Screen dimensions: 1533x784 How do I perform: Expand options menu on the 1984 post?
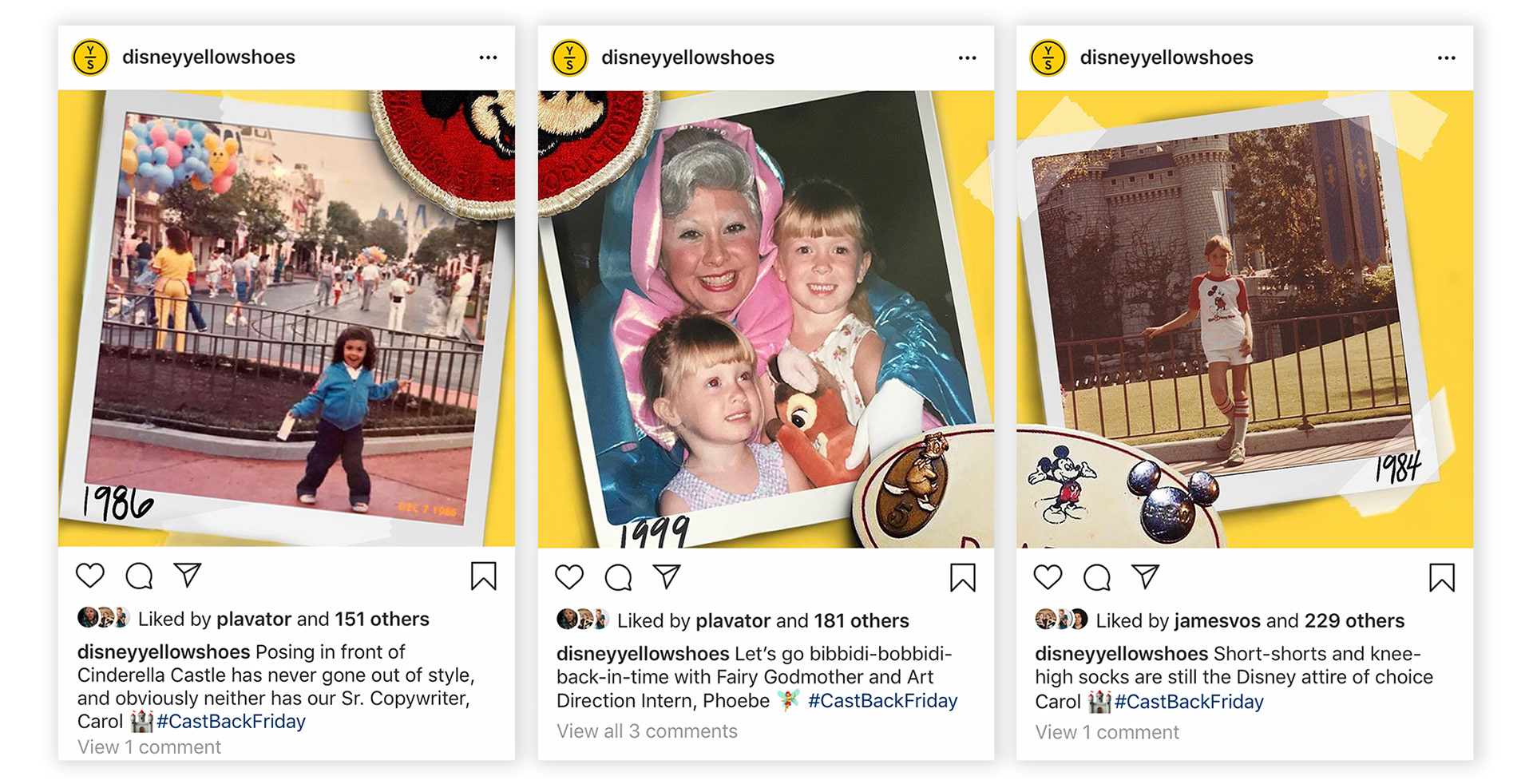1447,57
